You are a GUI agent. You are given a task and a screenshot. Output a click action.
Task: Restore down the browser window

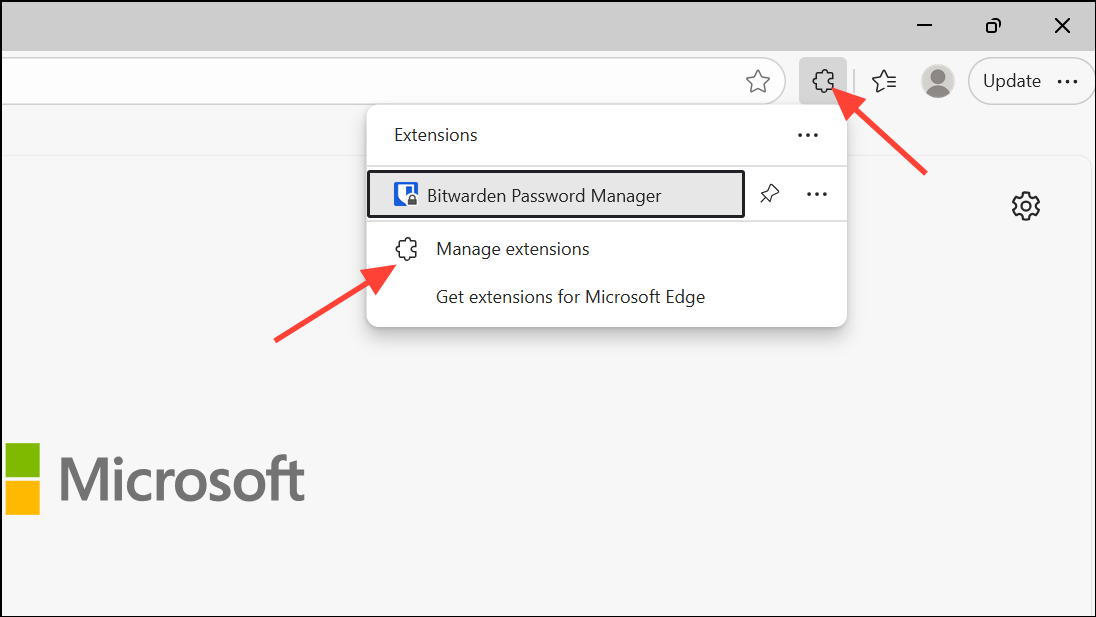pyautogui.click(x=992, y=25)
